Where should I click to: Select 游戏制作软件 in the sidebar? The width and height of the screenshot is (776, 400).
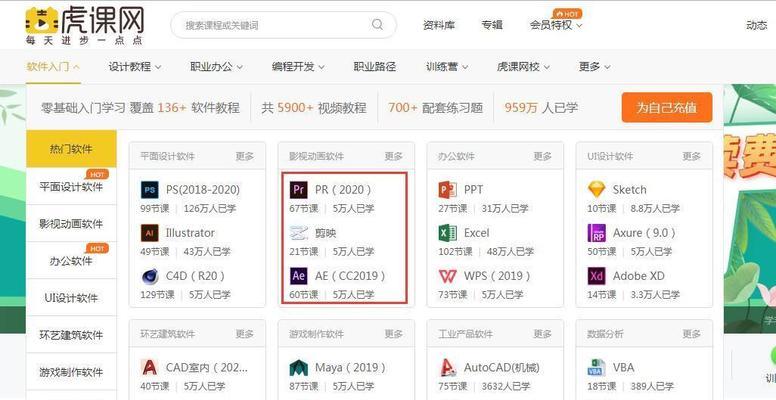coord(71,372)
